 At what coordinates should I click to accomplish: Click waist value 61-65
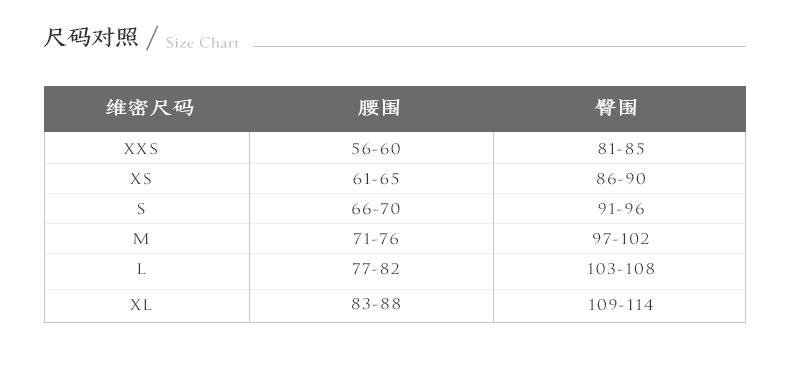pos(376,179)
